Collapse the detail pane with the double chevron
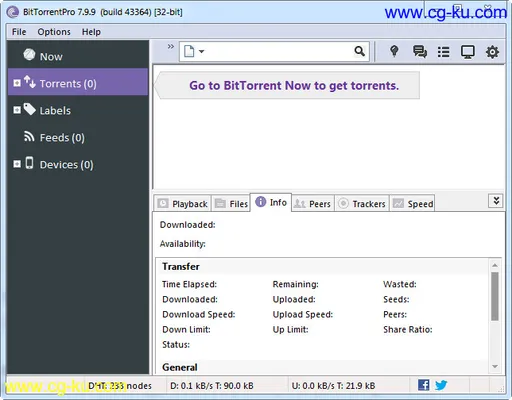Screen dimensions: 512x400 click(x=496, y=201)
